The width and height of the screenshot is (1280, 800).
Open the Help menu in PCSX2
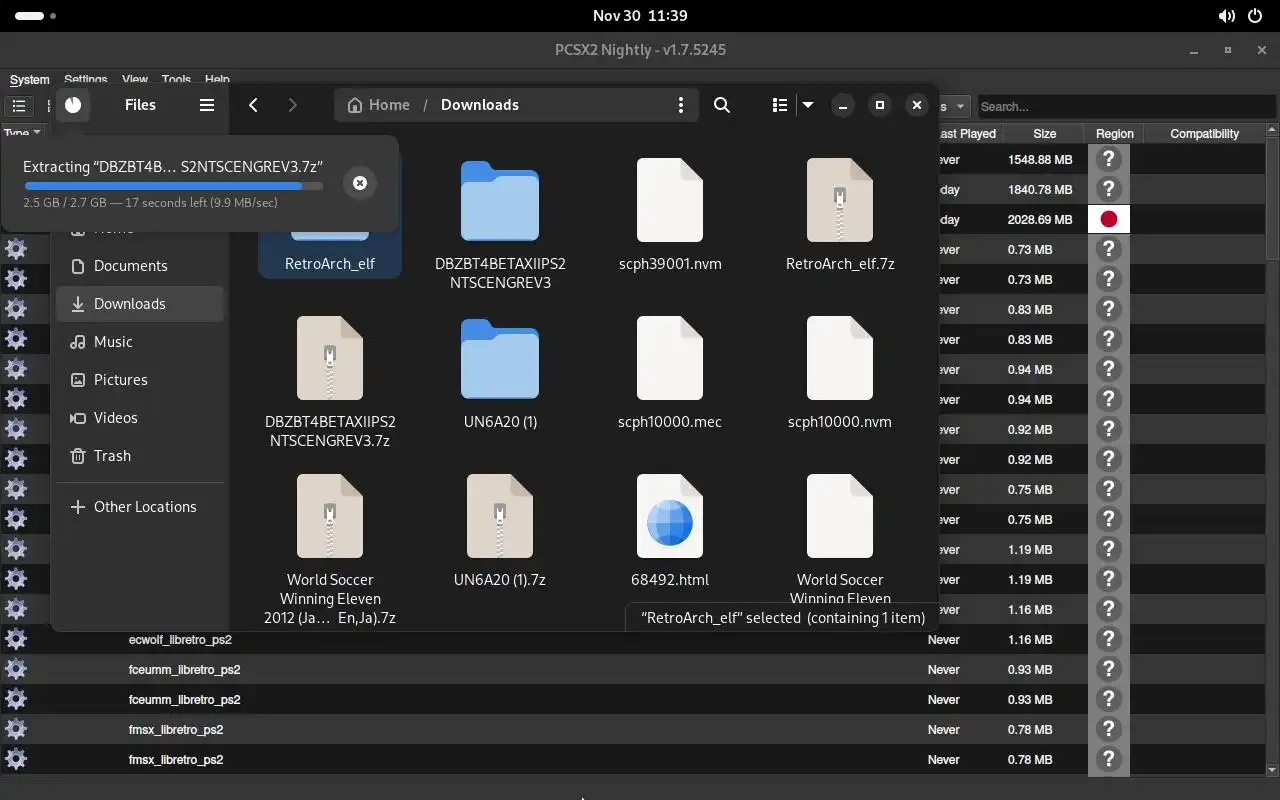[x=217, y=79]
